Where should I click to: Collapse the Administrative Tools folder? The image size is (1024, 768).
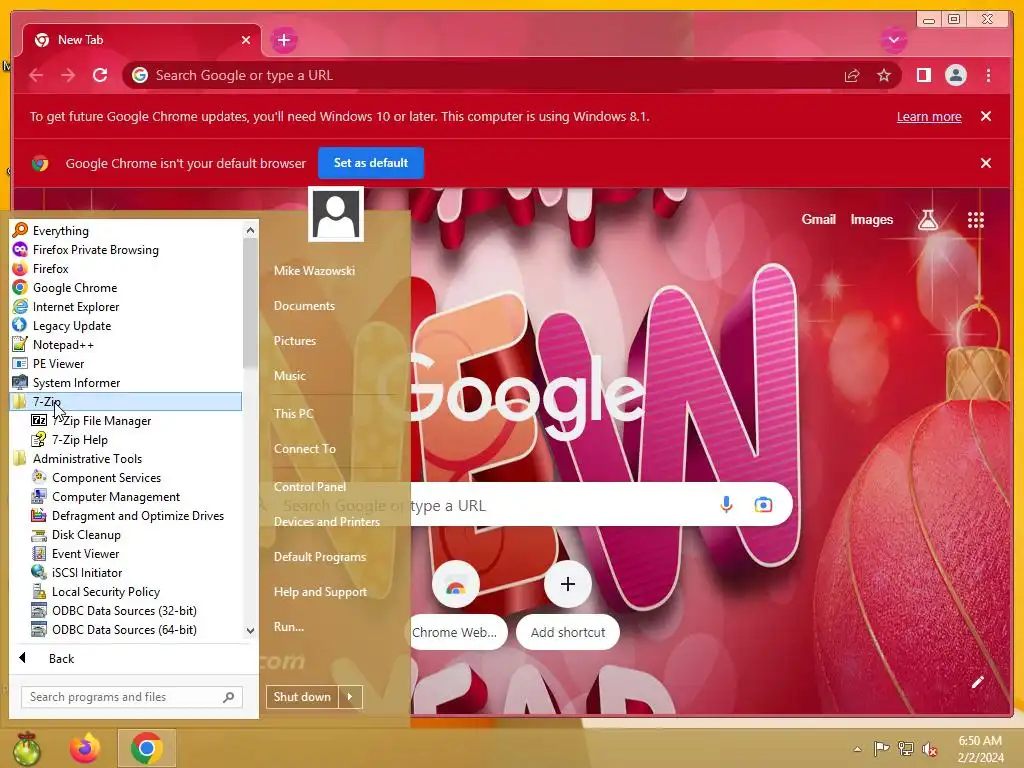pos(126,458)
